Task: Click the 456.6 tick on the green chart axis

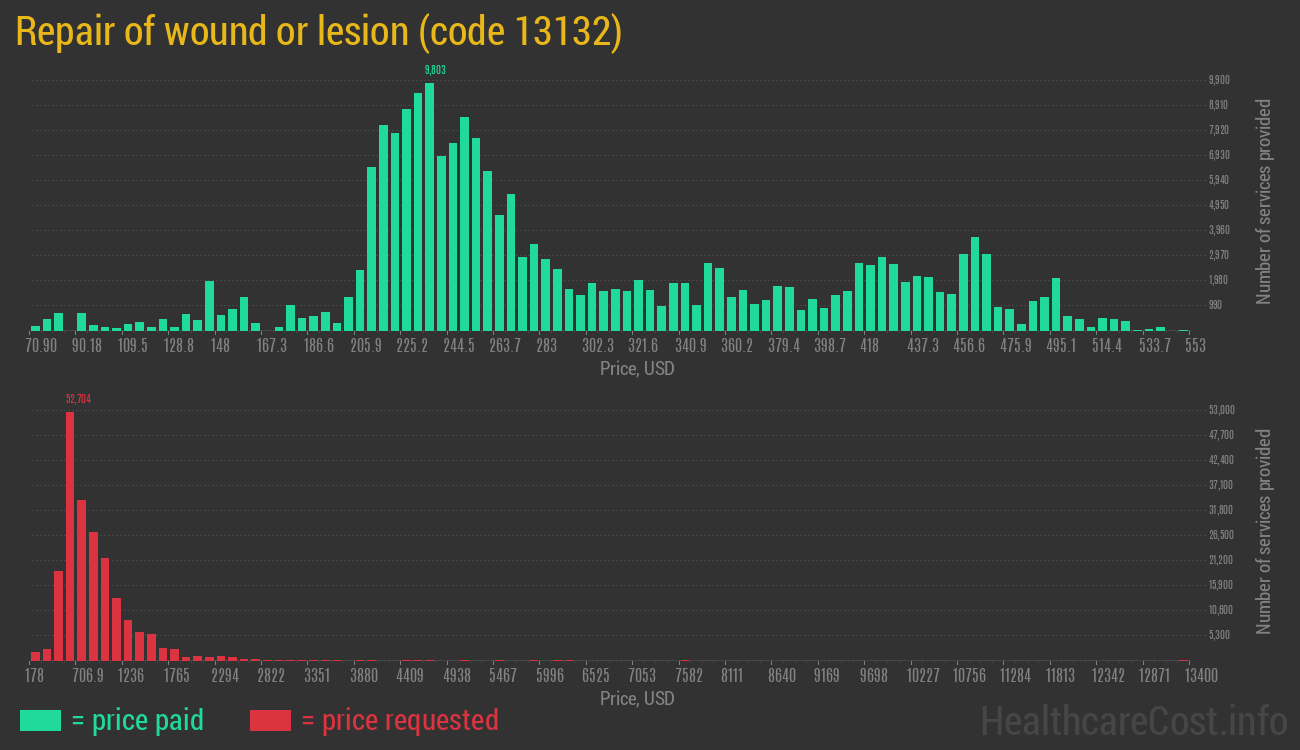Action: [x=968, y=346]
